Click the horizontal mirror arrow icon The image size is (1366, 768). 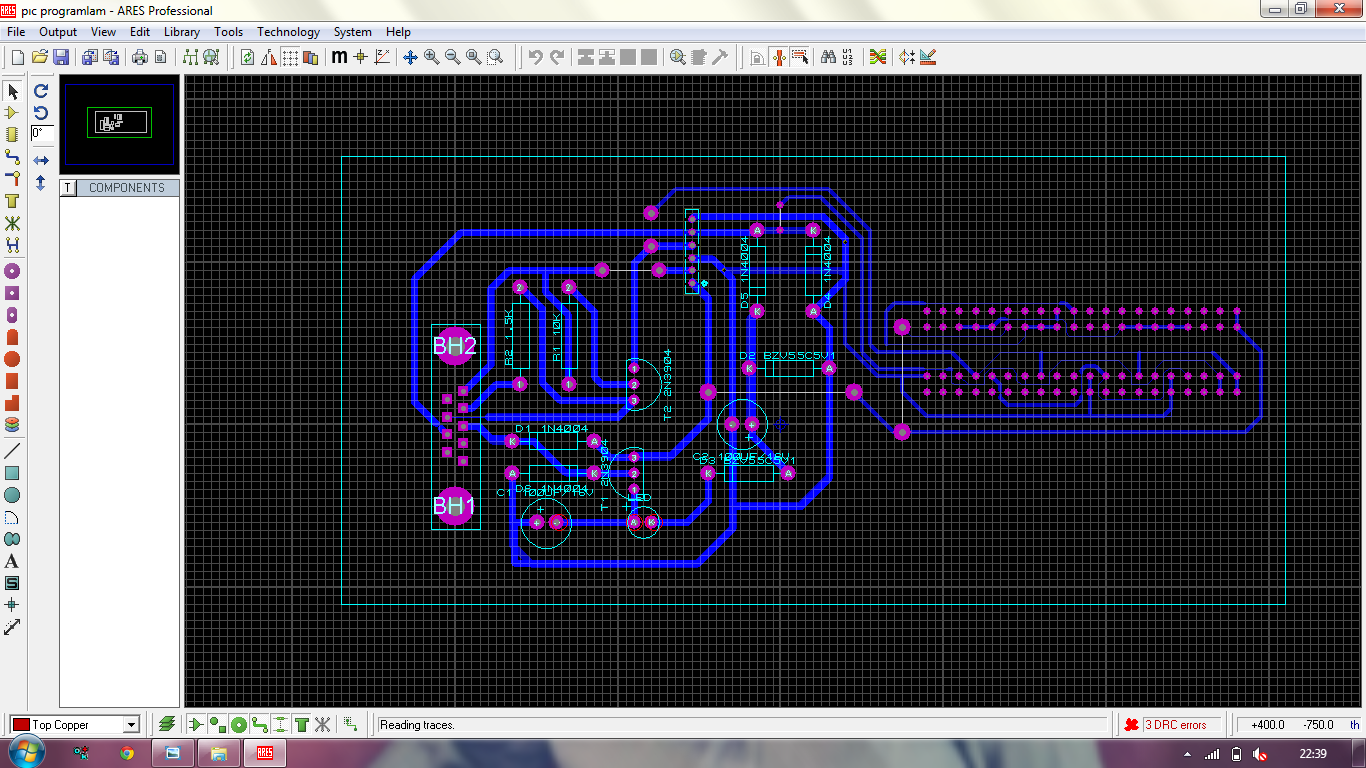click(41, 160)
